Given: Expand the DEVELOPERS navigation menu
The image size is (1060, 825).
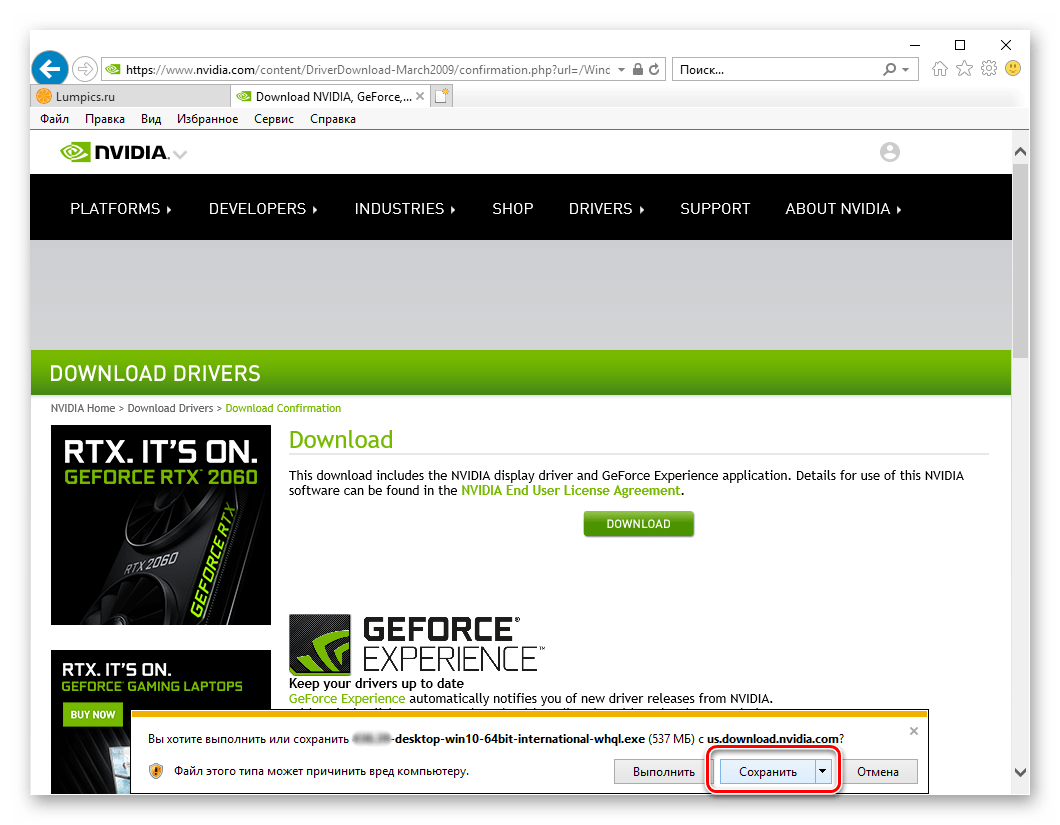Looking at the screenshot, I should 263,209.
